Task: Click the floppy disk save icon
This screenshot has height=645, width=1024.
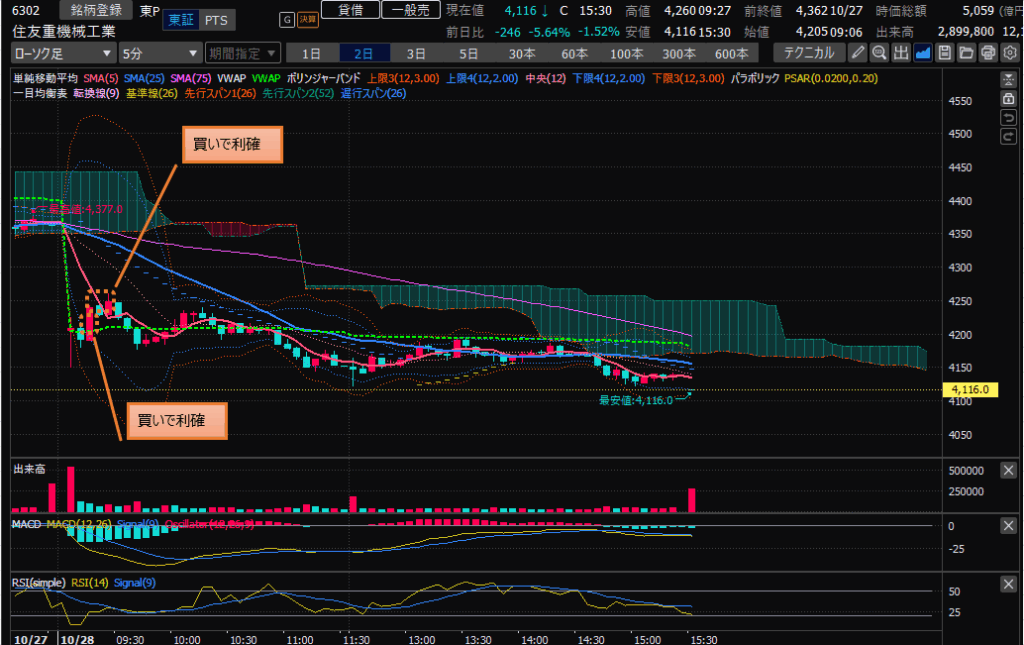Action: (x=944, y=53)
